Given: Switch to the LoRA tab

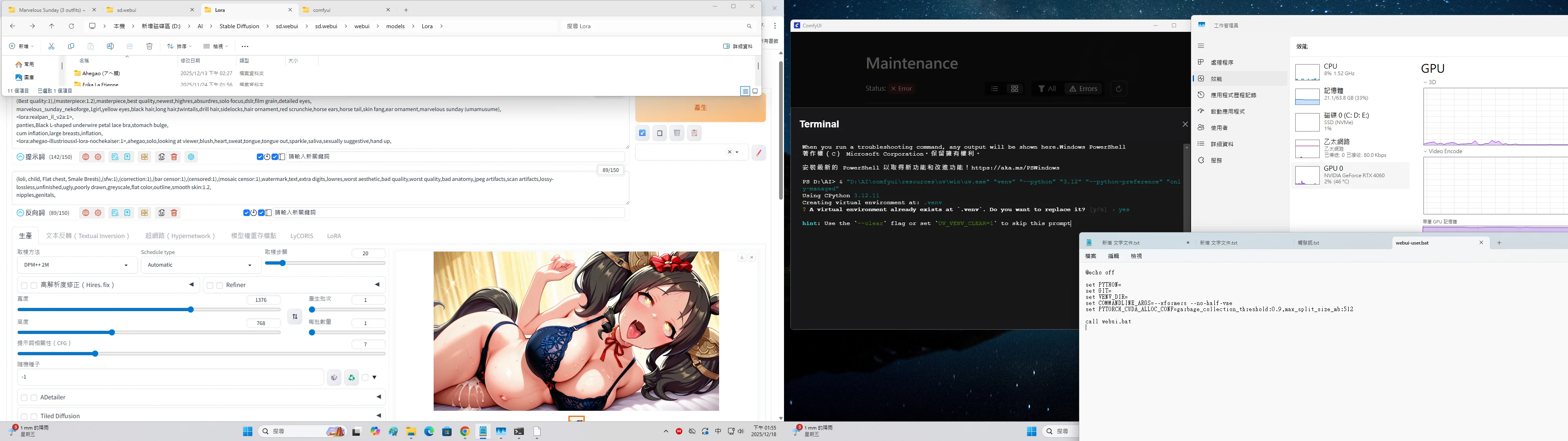Looking at the screenshot, I should point(334,236).
